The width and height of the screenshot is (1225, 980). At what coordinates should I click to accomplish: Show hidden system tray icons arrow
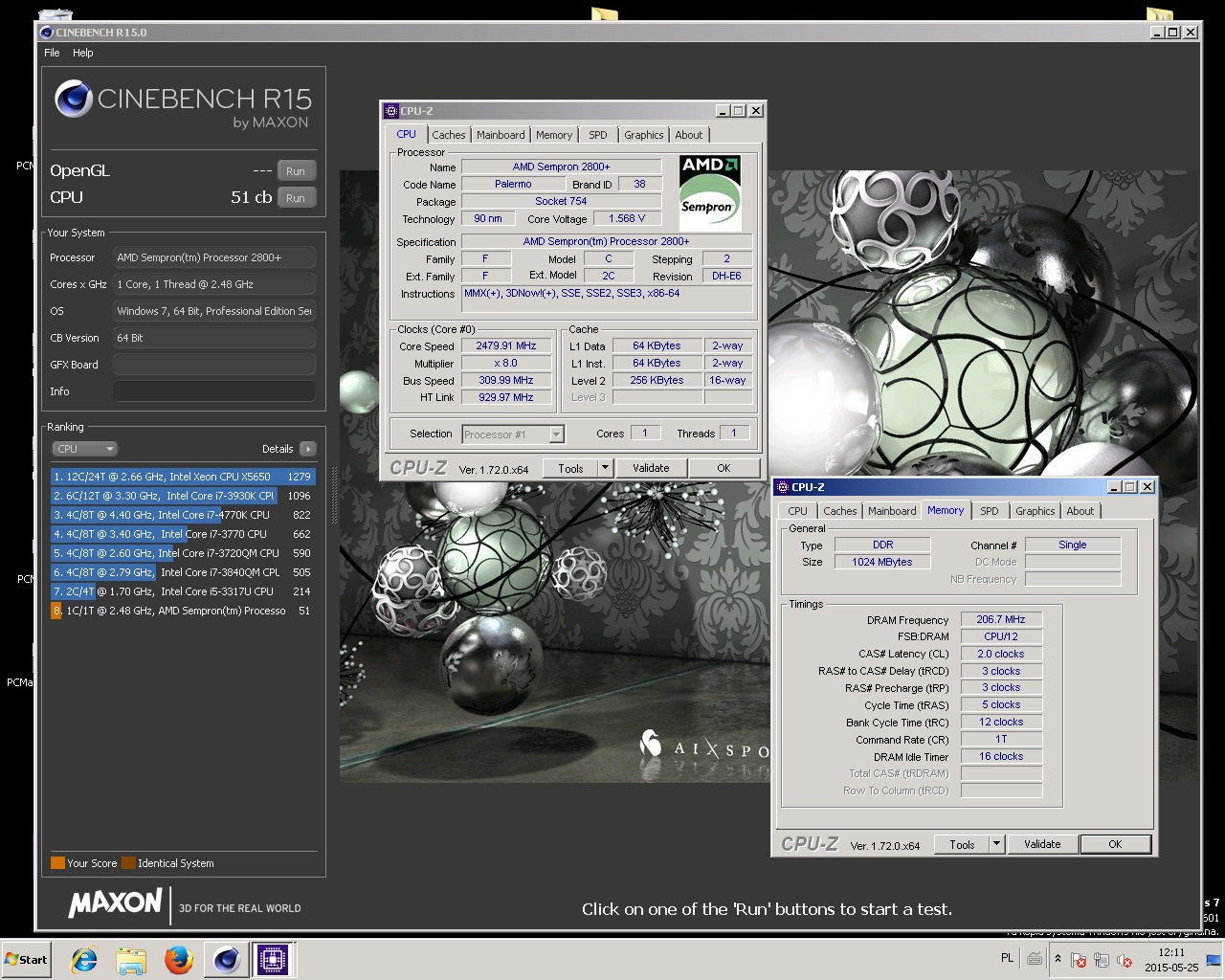tap(1058, 959)
